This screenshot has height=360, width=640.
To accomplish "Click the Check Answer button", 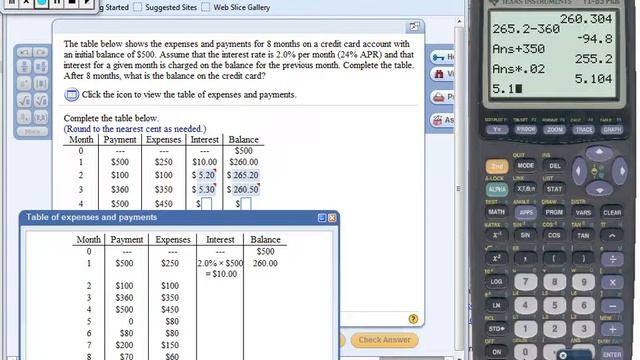I will (384, 340).
